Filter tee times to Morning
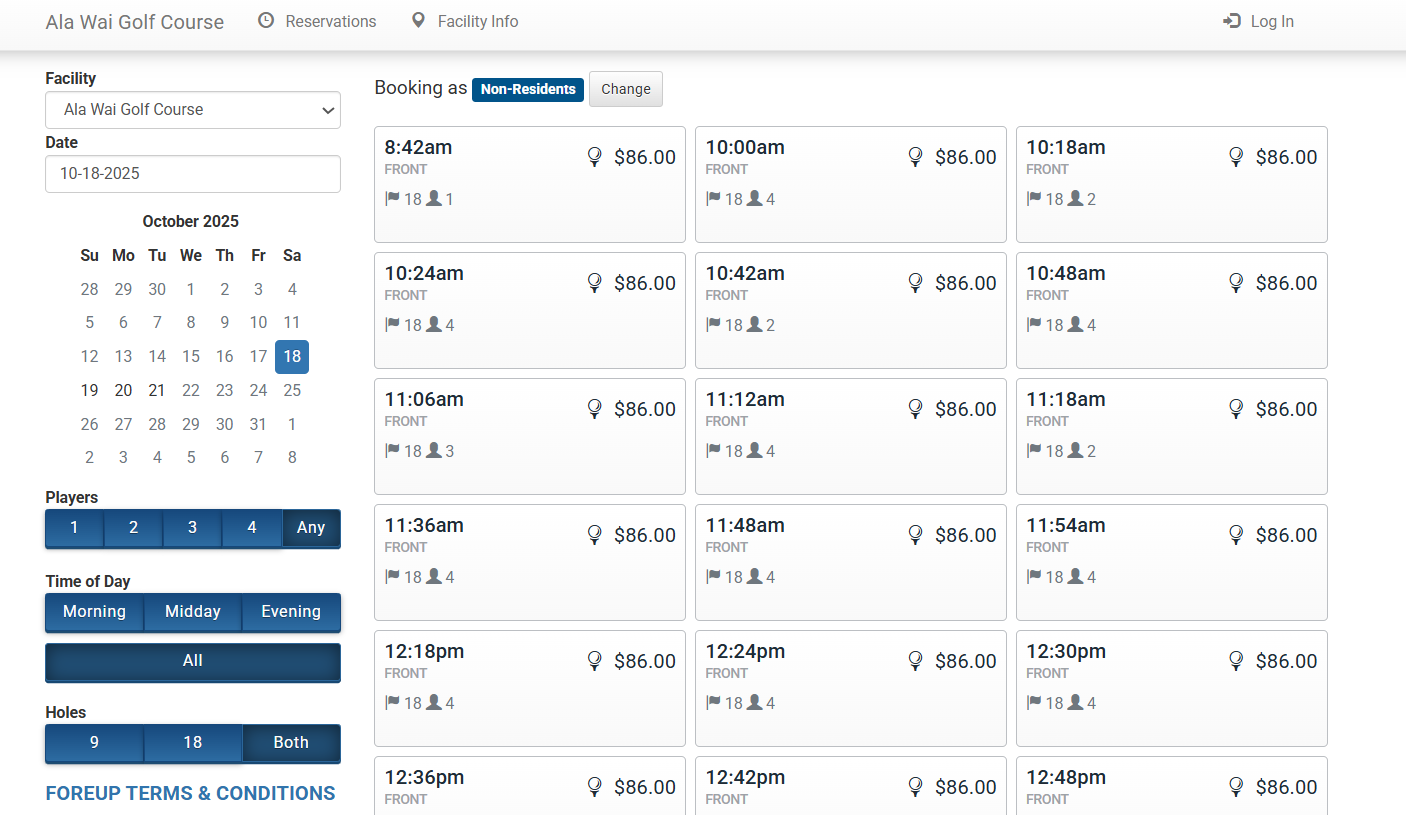The image size is (1406, 815). click(x=94, y=612)
